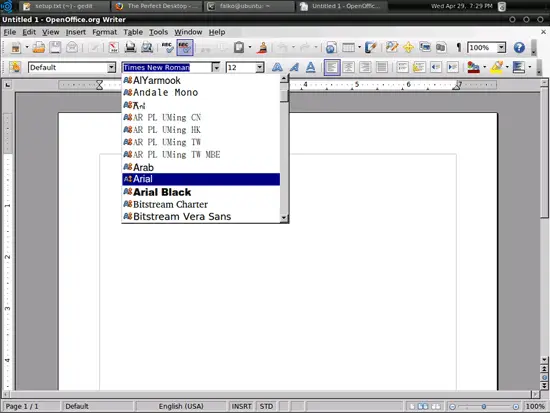Viewport: 550px width, 413px height.
Task: Toggle INSRT insert mode in status bar
Action: pos(241,406)
